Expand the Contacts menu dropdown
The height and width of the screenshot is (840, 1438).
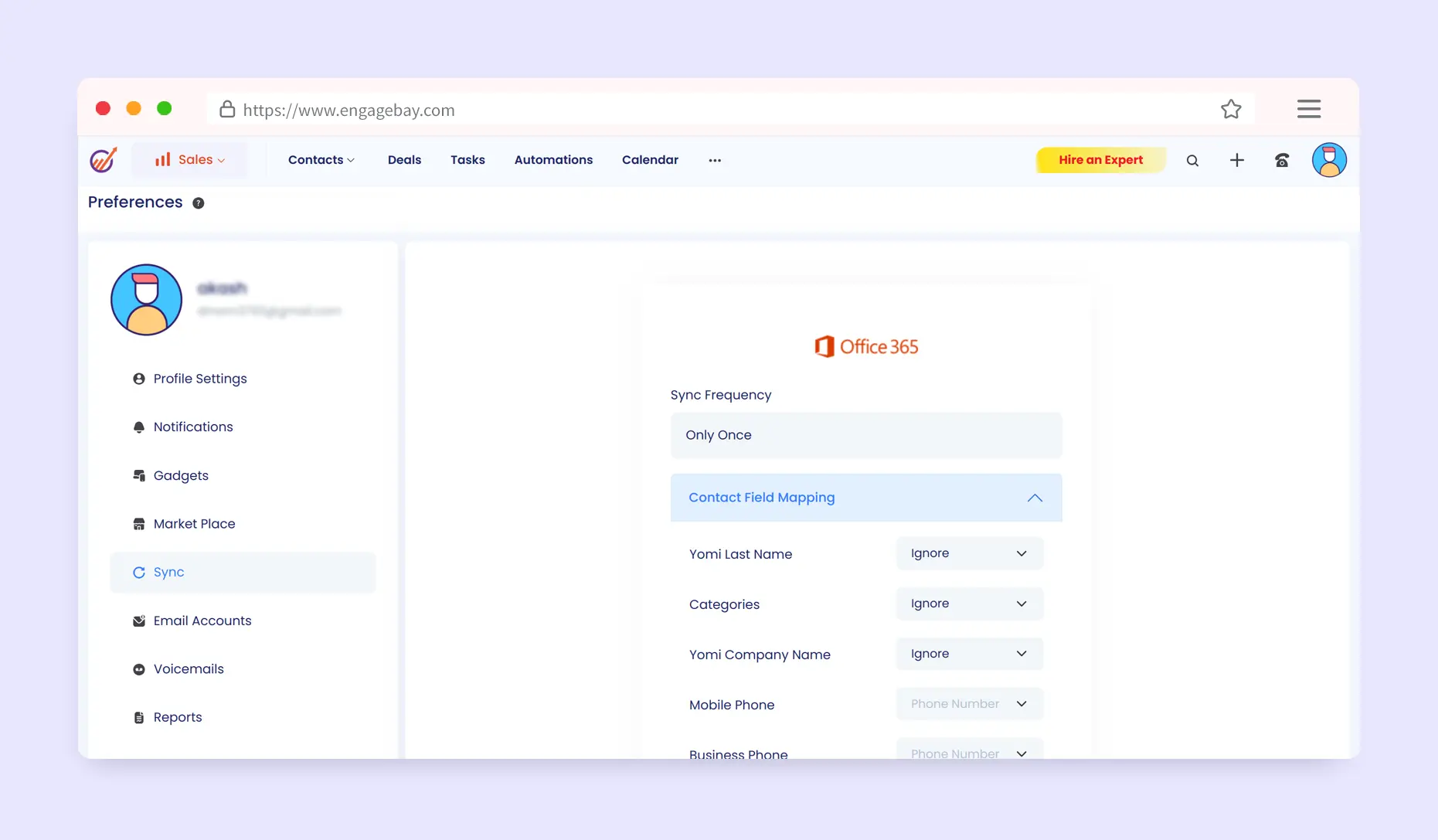321,160
